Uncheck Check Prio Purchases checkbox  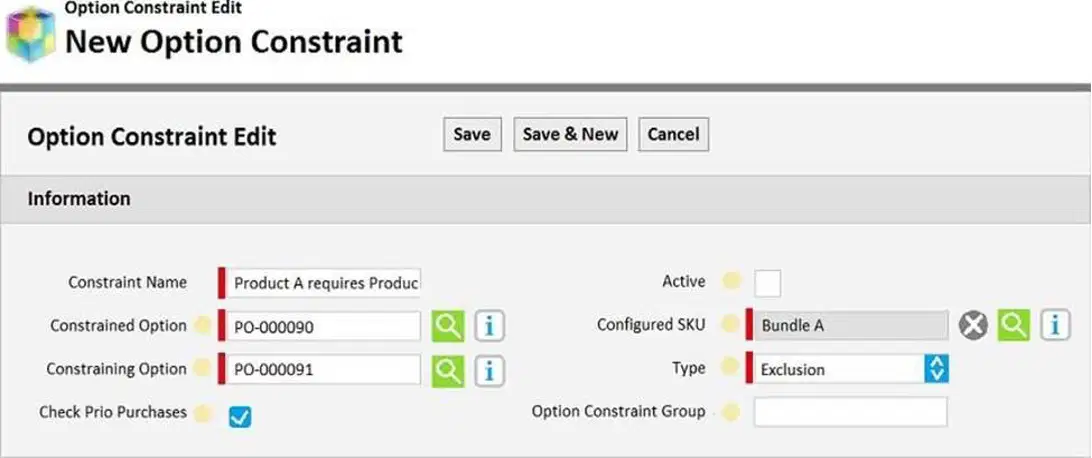click(x=240, y=416)
